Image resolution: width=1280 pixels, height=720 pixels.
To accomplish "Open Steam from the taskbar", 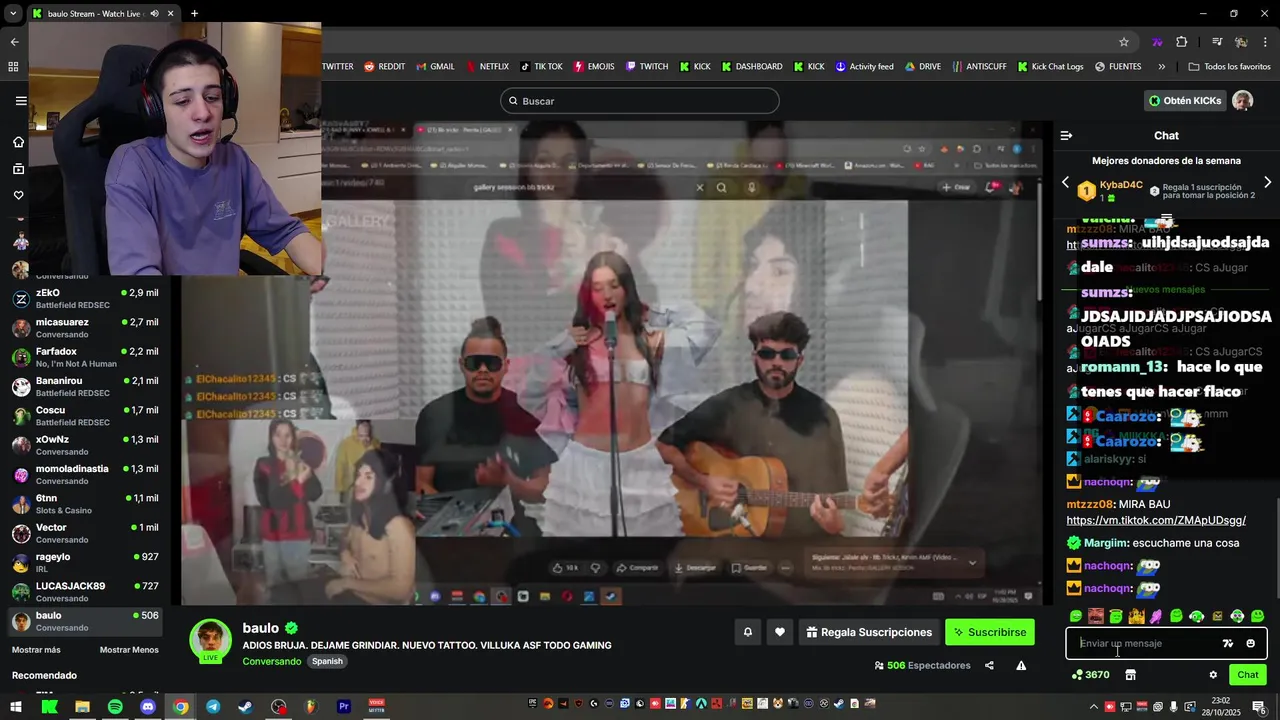I will click(x=245, y=707).
